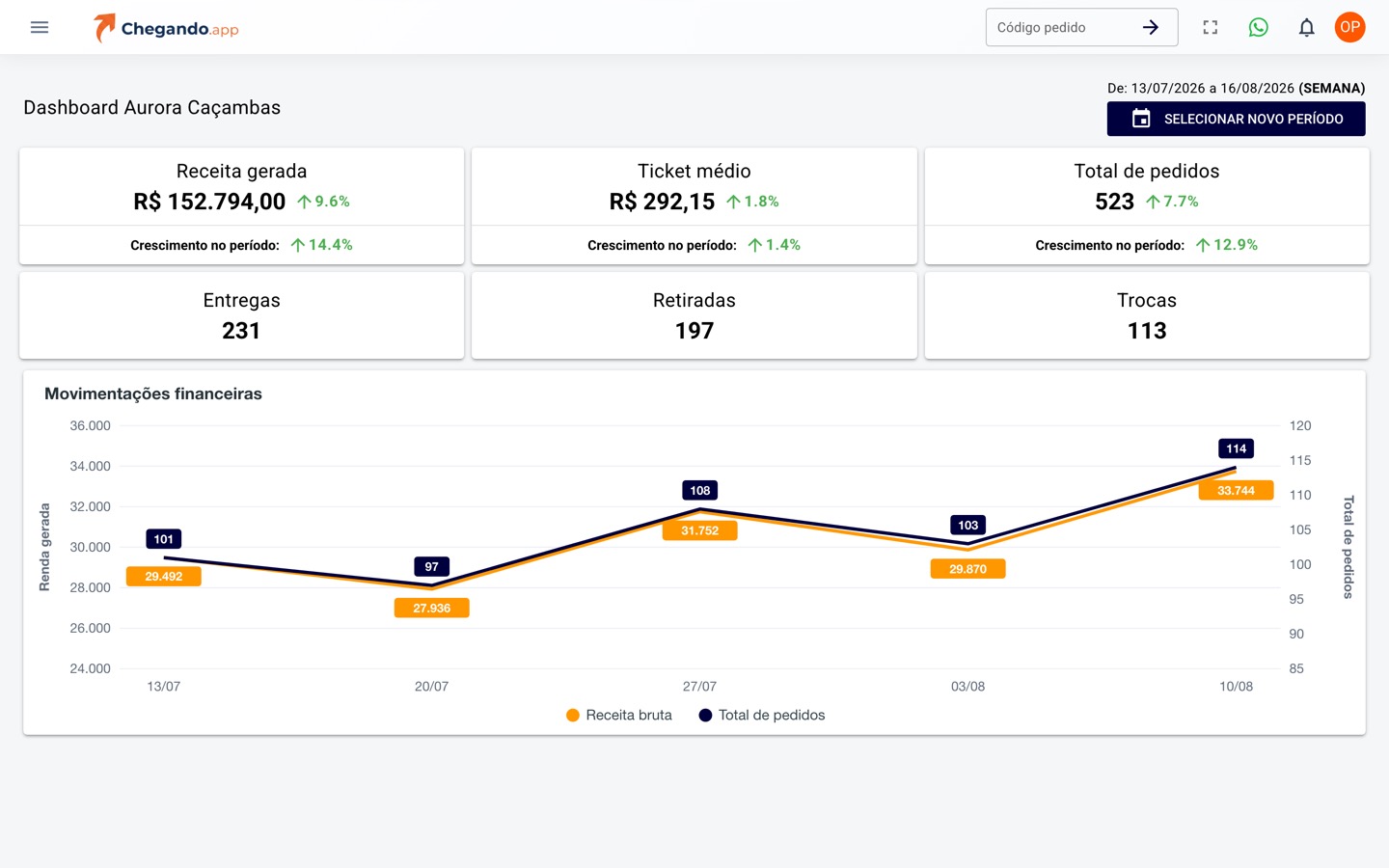Click the Dashboard Aurora Caçambas heading
Viewport: 1389px width, 868px height.
pyautogui.click(x=152, y=108)
